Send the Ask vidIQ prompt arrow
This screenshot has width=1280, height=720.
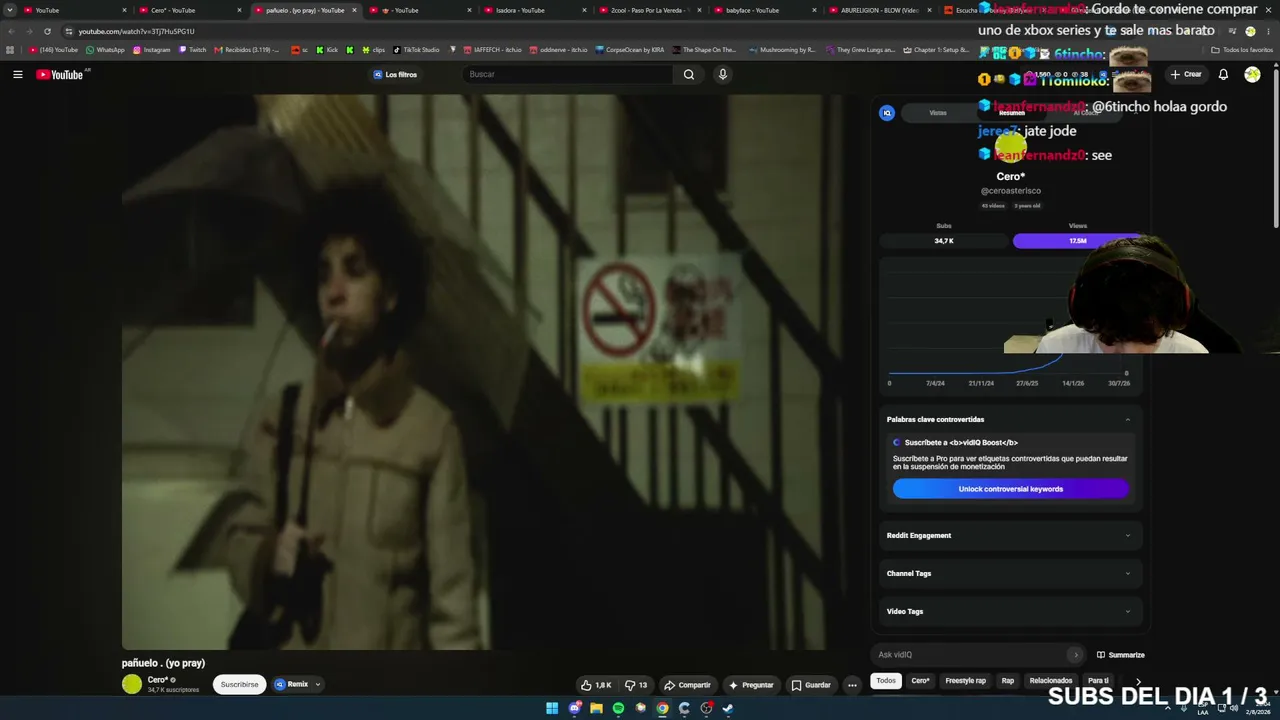(x=1075, y=655)
